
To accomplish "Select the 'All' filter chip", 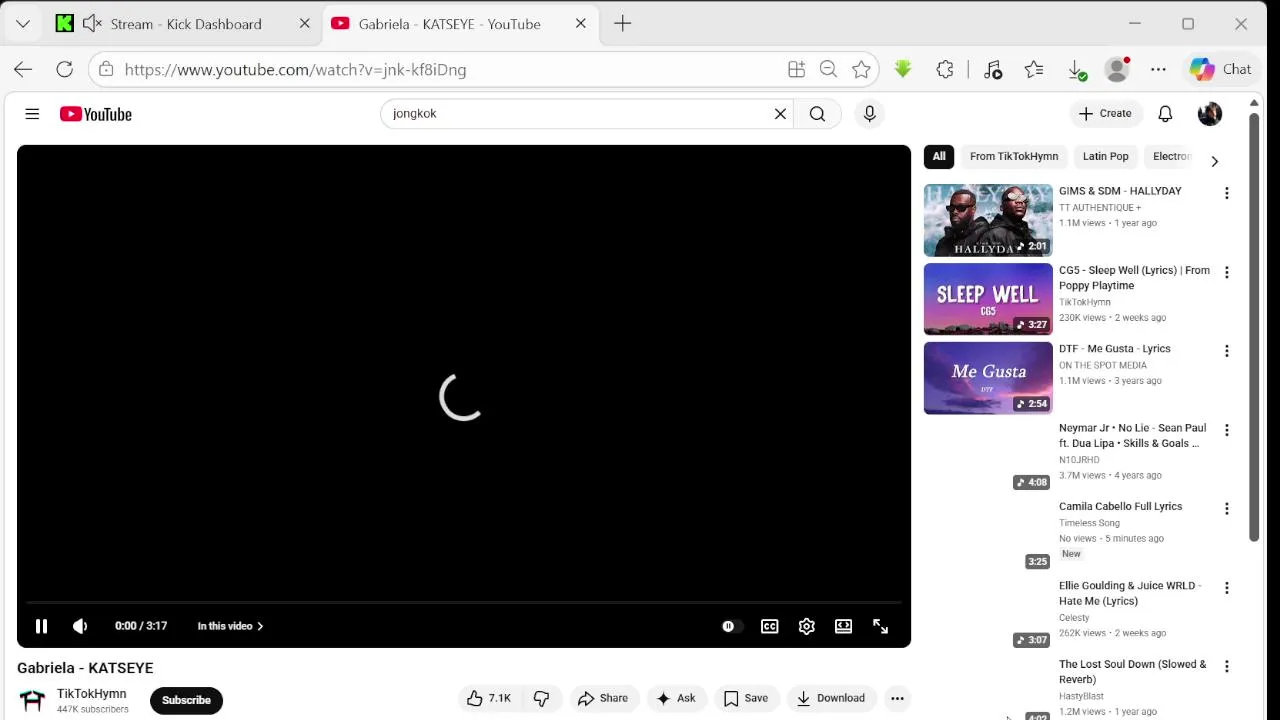I will click(939, 156).
